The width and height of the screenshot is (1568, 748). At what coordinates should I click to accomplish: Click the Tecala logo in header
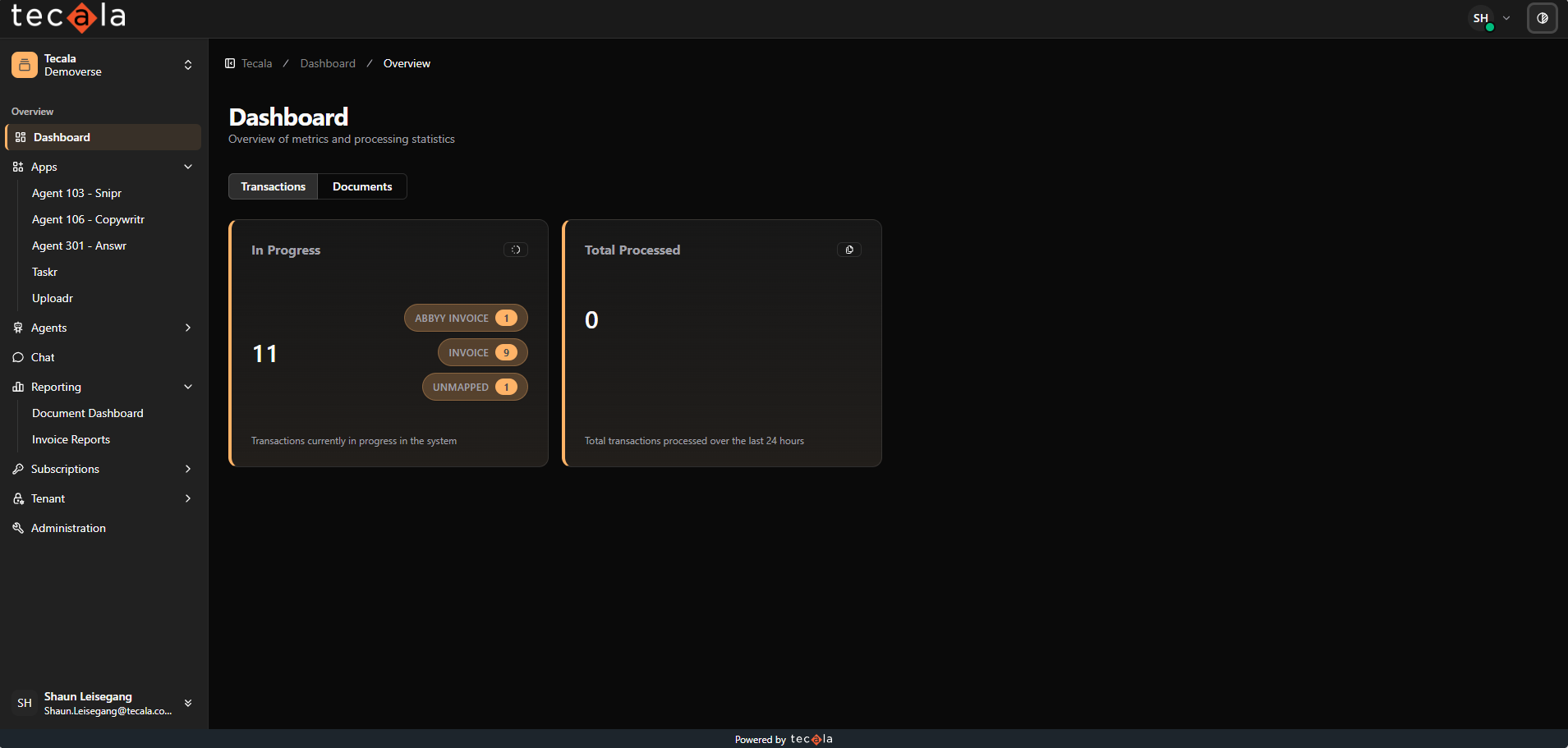point(68,16)
